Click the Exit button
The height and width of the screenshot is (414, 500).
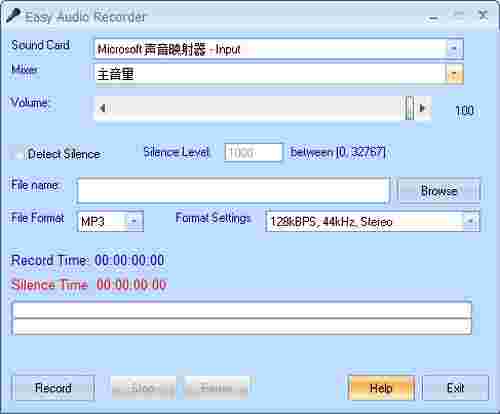coord(455,388)
